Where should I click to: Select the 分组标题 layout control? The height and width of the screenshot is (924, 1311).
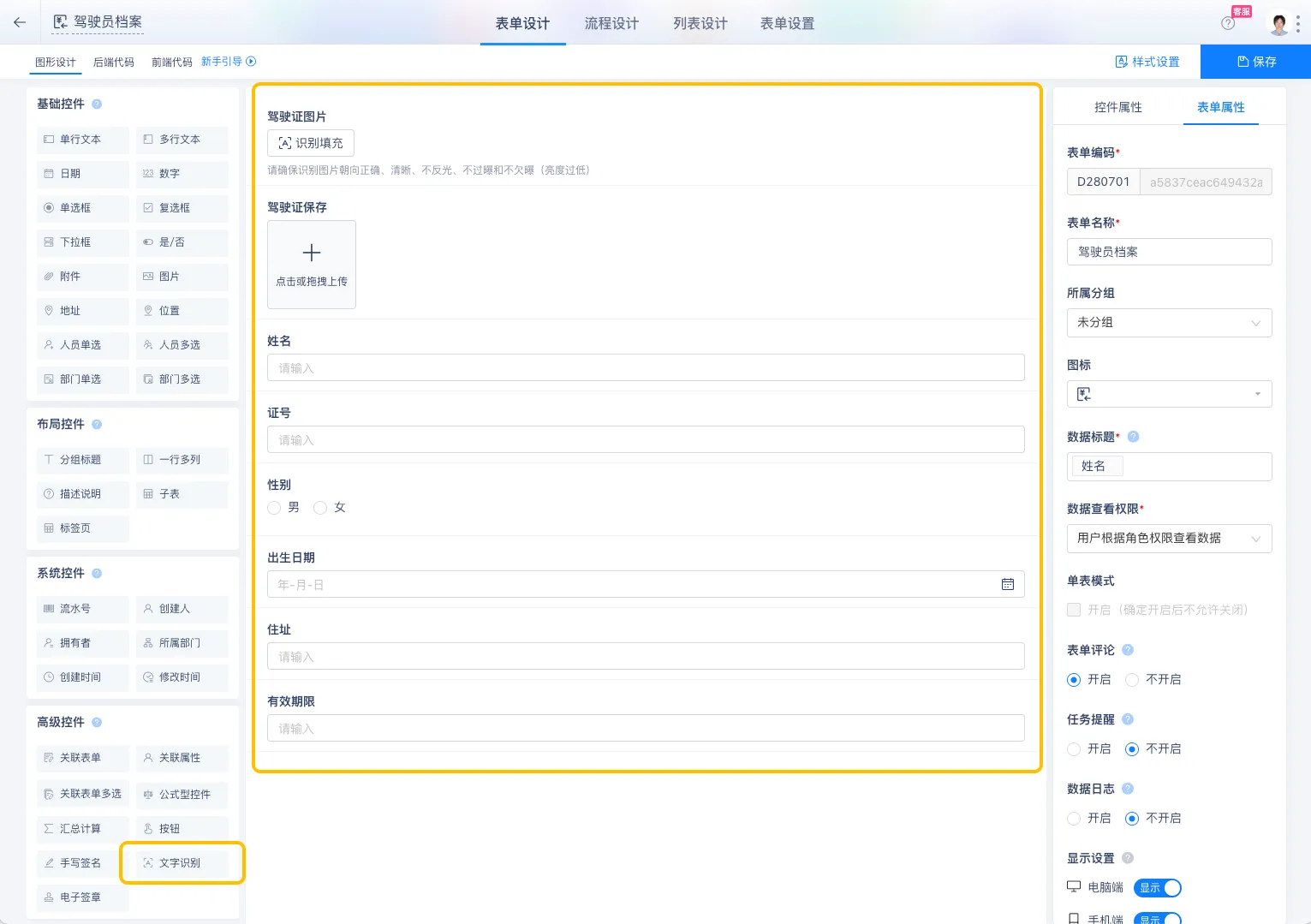click(82, 460)
